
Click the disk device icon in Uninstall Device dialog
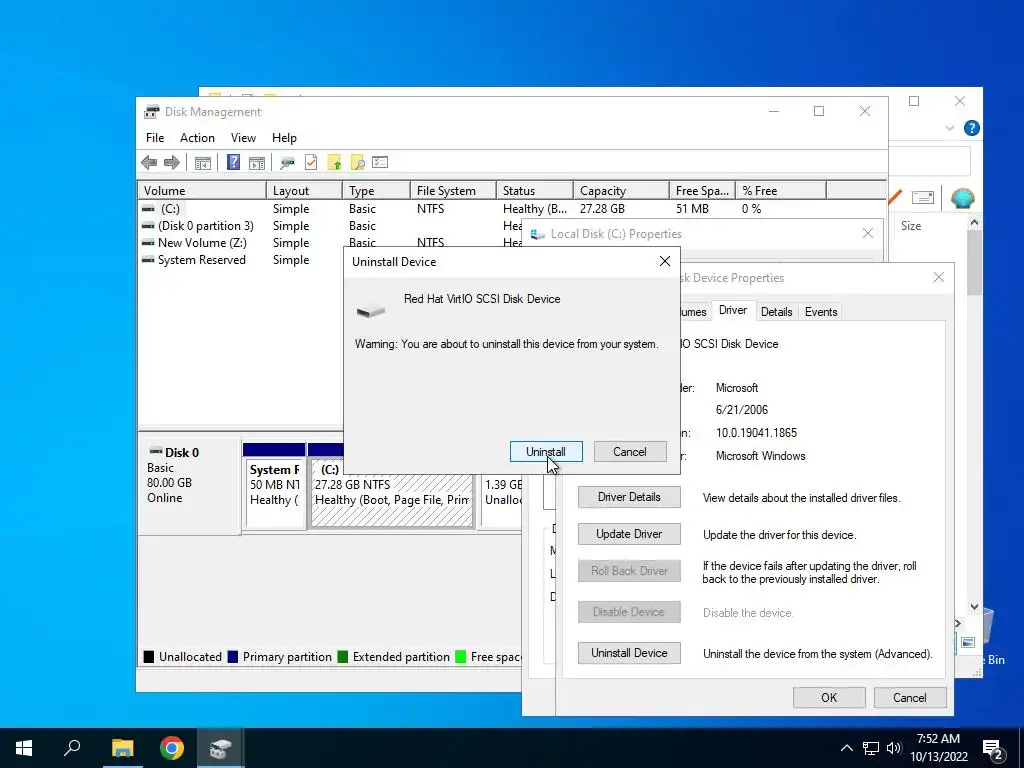click(x=371, y=311)
